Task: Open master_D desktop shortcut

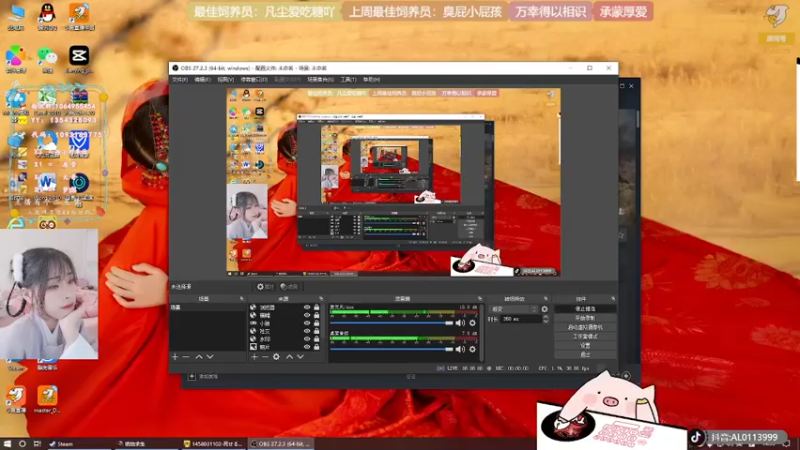Action: [47, 398]
